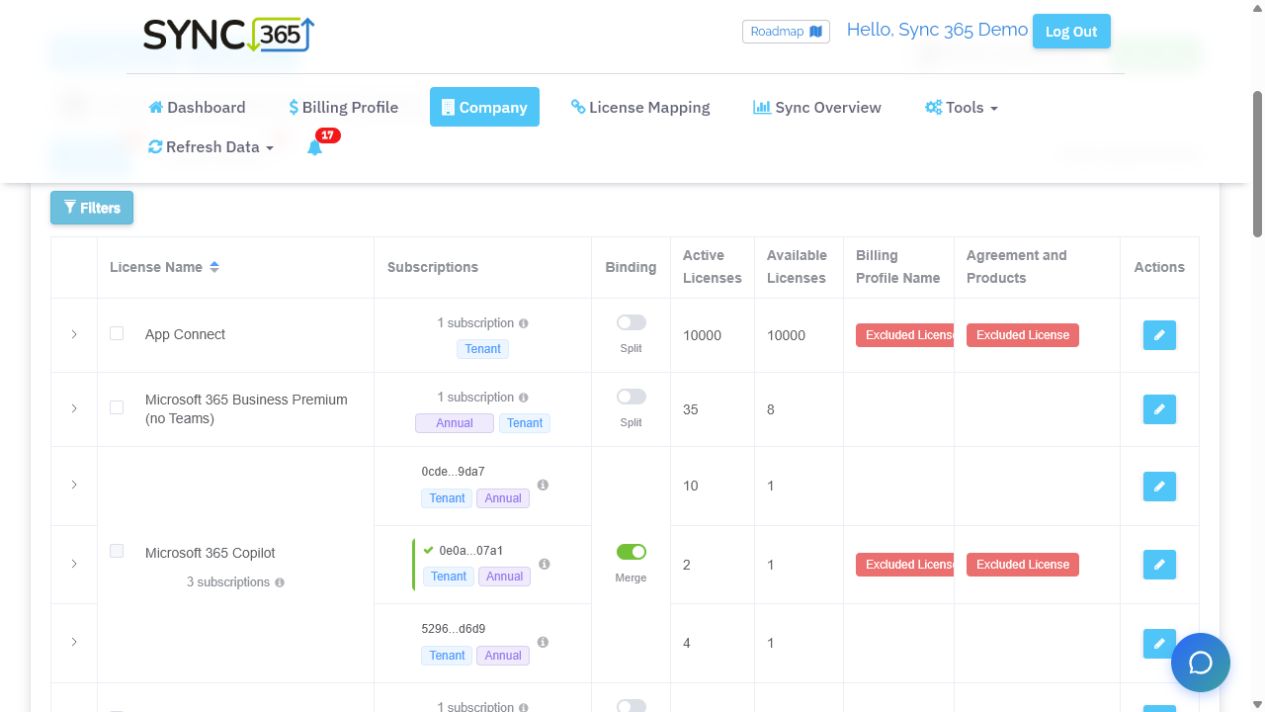Click the Tenant tag for Business Premium
This screenshot has height=712, width=1265.
click(x=525, y=423)
